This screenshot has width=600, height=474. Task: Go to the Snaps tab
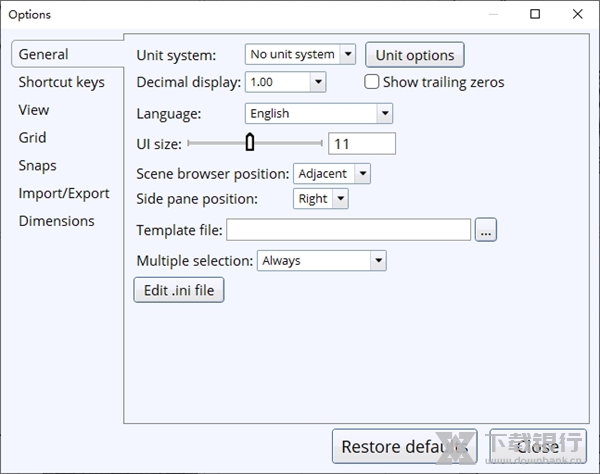tap(38, 166)
